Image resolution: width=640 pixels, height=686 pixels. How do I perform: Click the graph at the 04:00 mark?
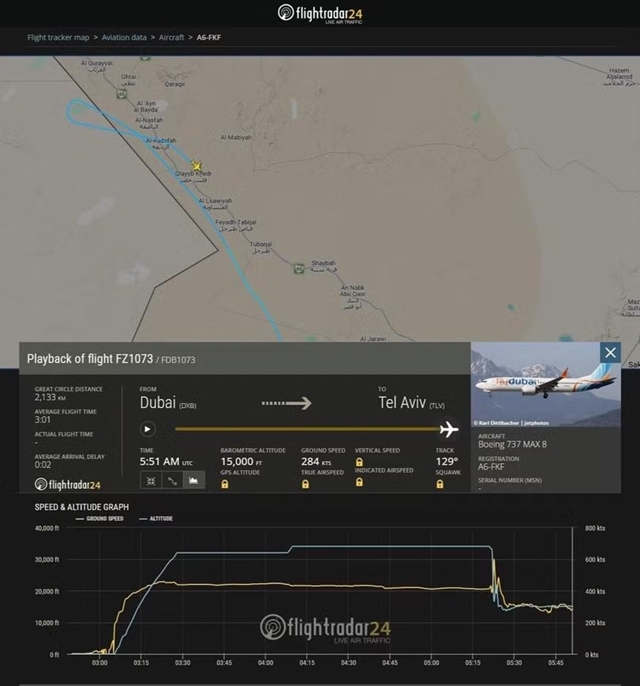(266, 662)
